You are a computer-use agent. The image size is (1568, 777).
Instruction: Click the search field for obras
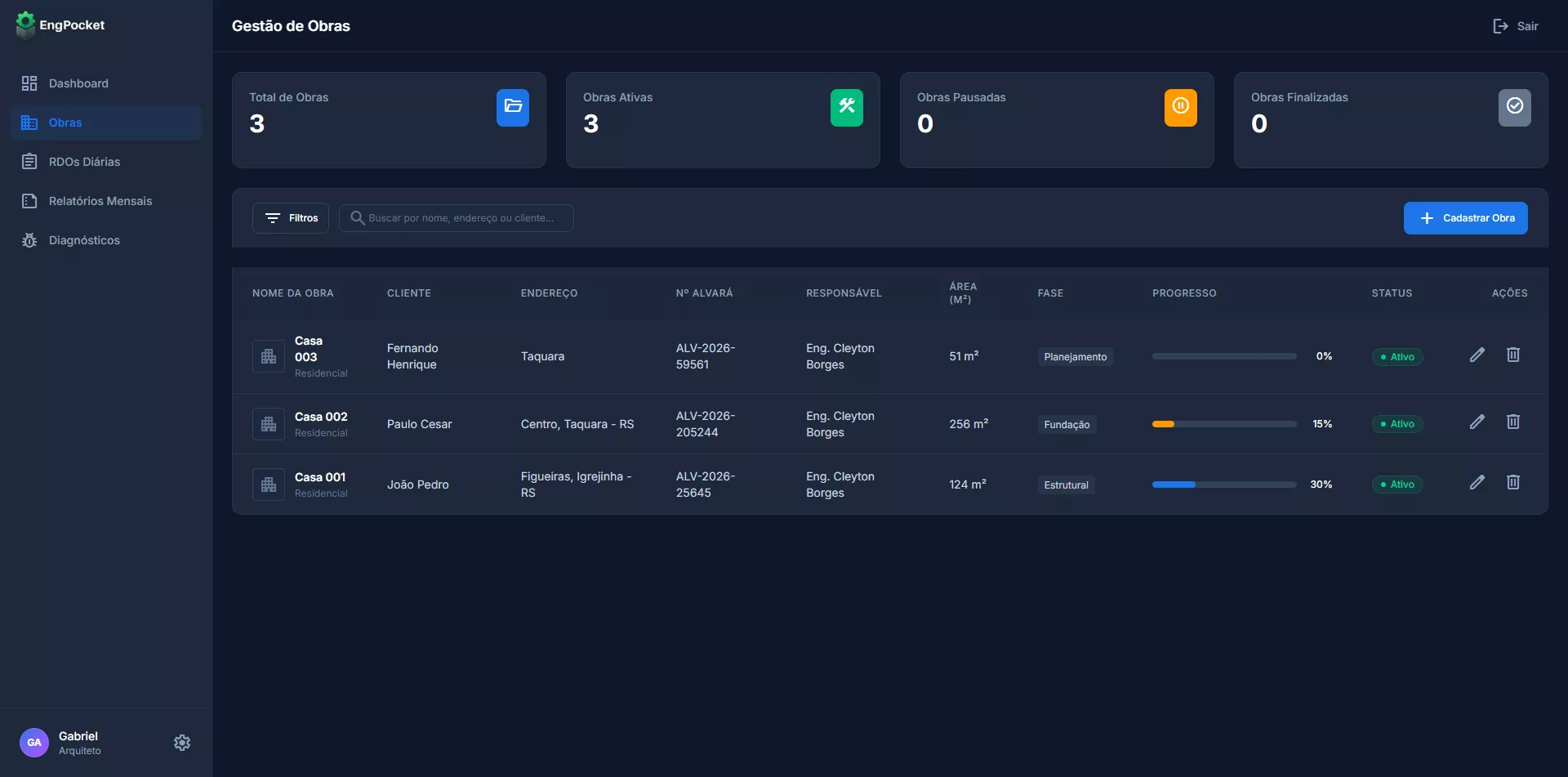pyautogui.click(x=456, y=217)
